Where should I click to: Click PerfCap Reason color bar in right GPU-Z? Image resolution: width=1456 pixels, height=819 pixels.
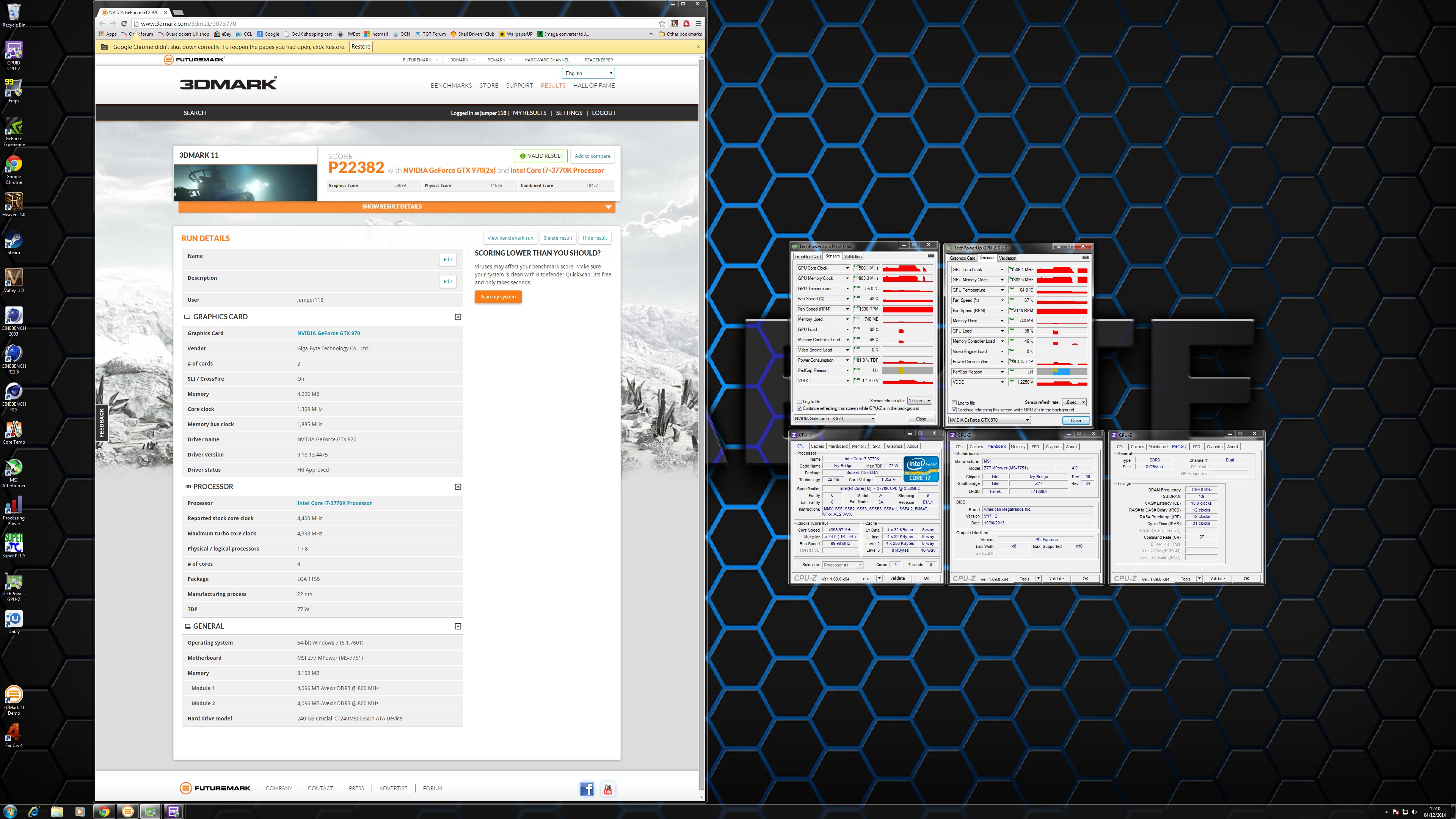[1062, 372]
